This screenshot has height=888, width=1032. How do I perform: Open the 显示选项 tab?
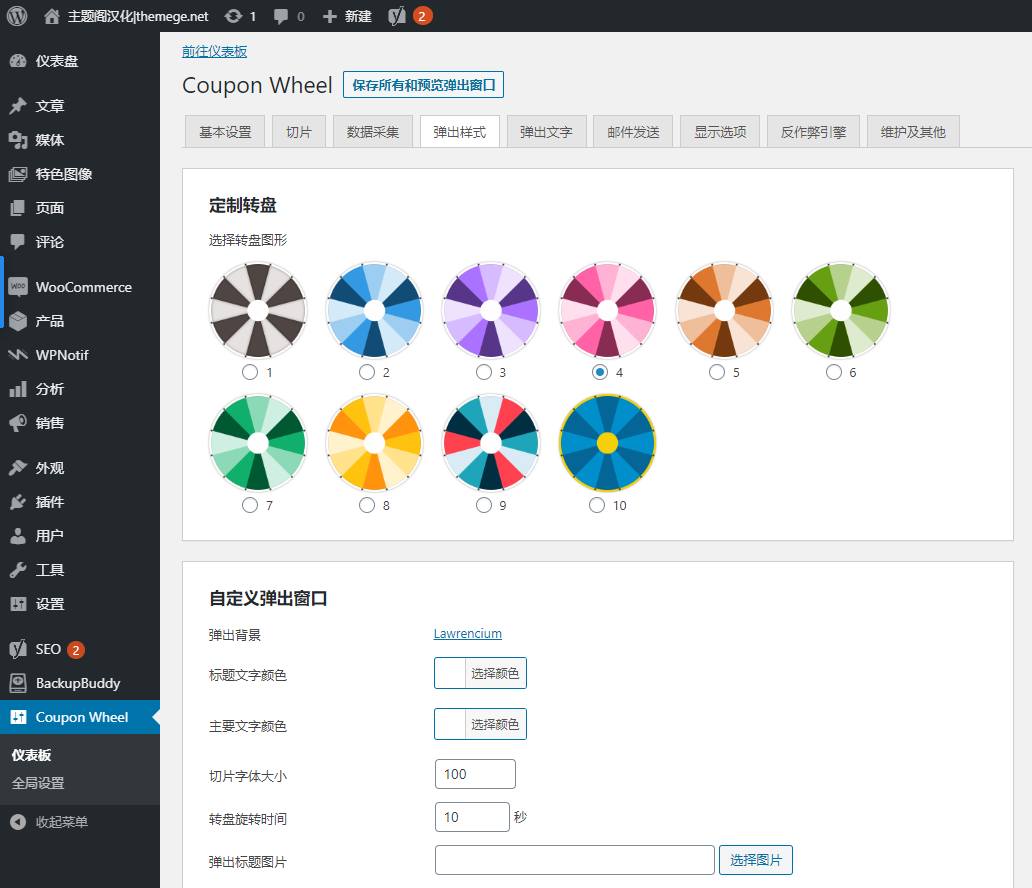pyautogui.click(x=720, y=132)
